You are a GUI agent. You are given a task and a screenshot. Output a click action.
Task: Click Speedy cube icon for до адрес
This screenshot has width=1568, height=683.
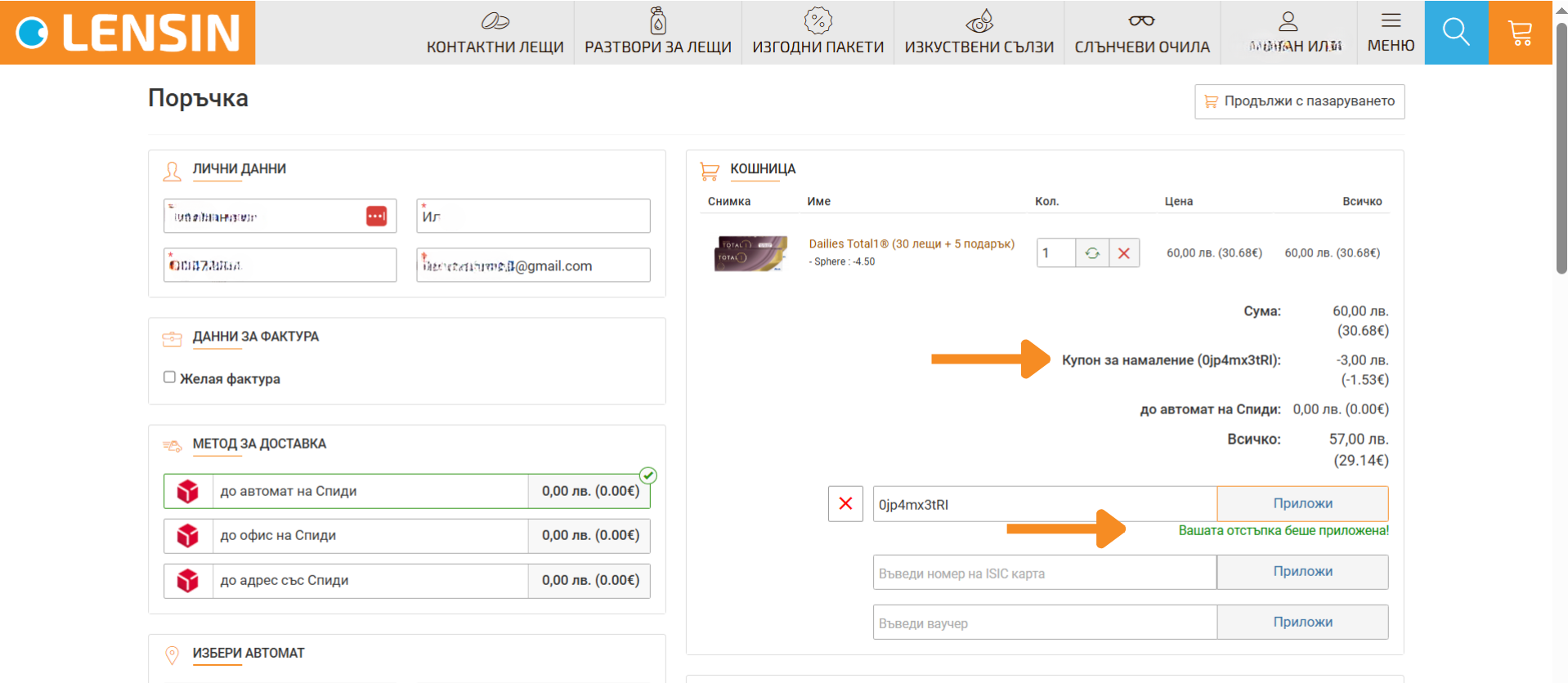pos(188,581)
